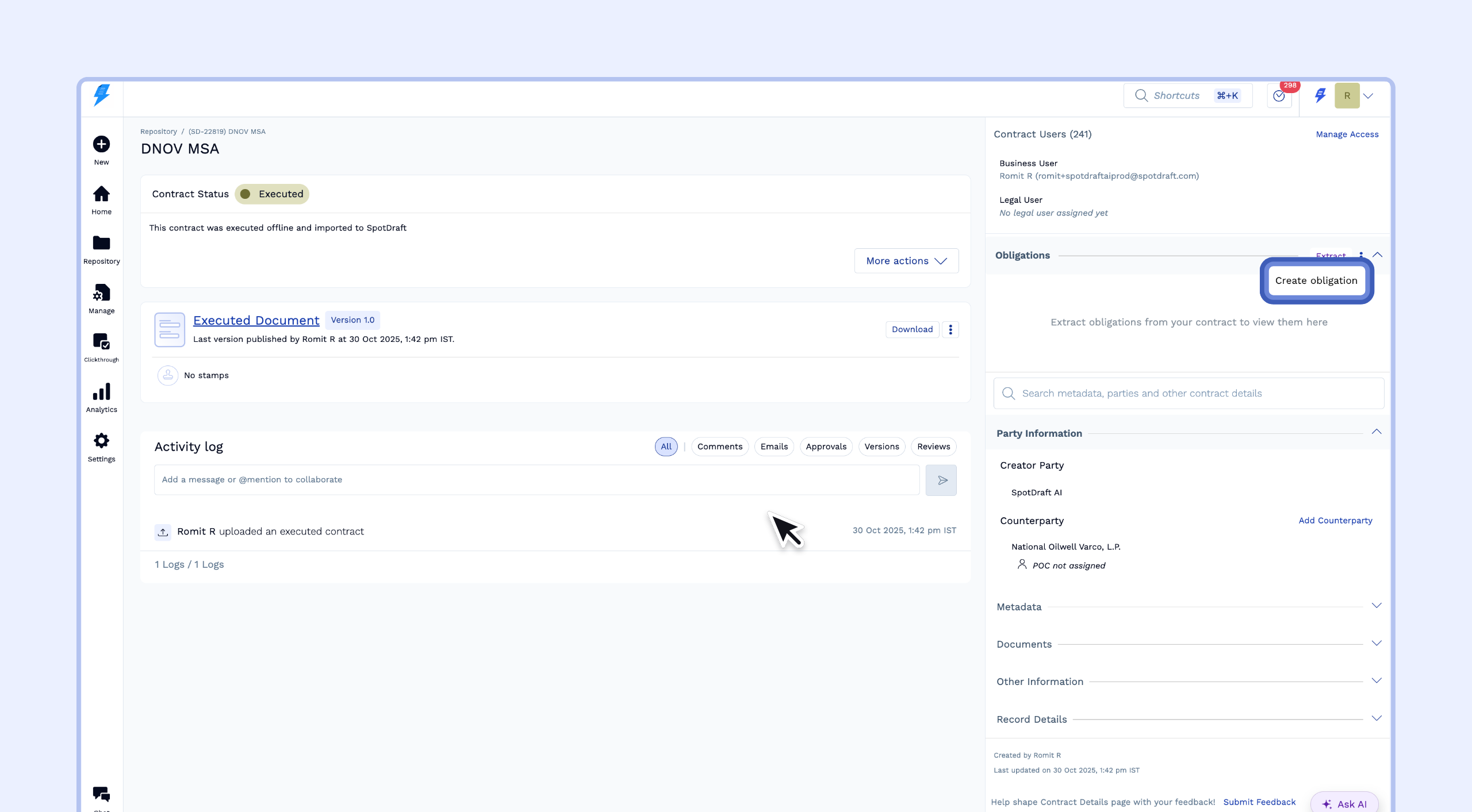Viewport: 1472px width, 812px height.
Task: Open tasks notification icon with 298 badge
Action: click(1279, 96)
